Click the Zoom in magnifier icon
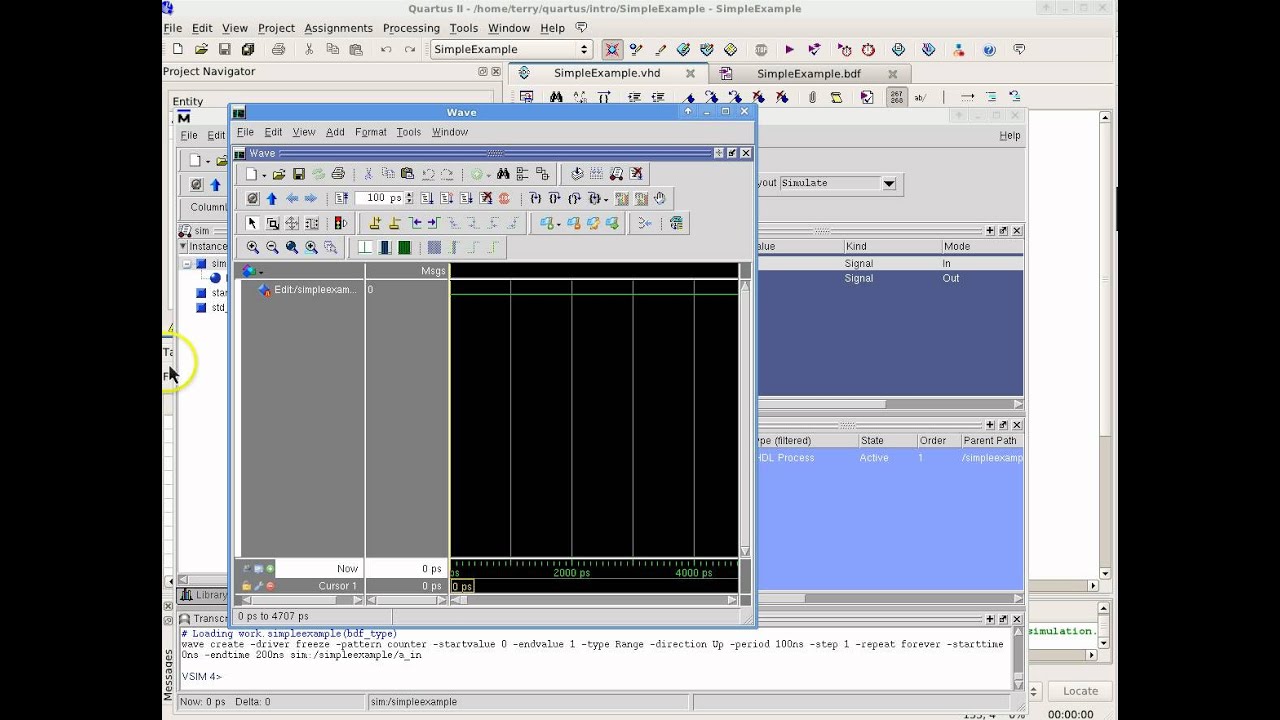The width and height of the screenshot is (1280, 720). tap(253, 247)
